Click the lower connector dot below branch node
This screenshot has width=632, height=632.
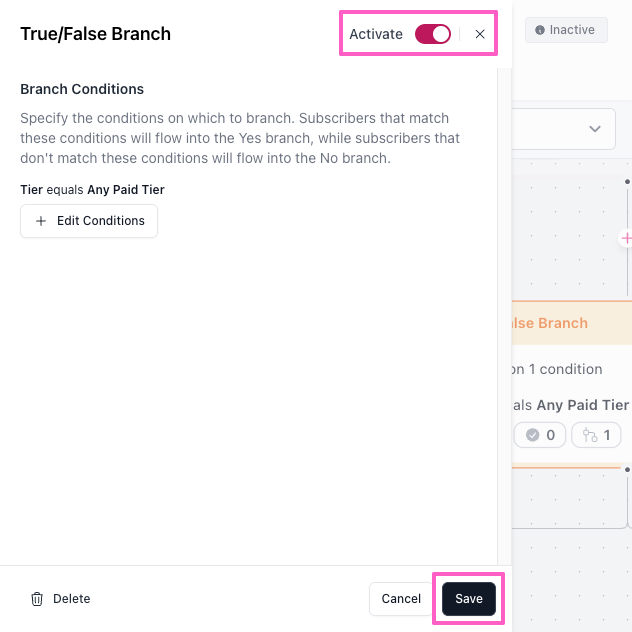[x=627, y=470]
